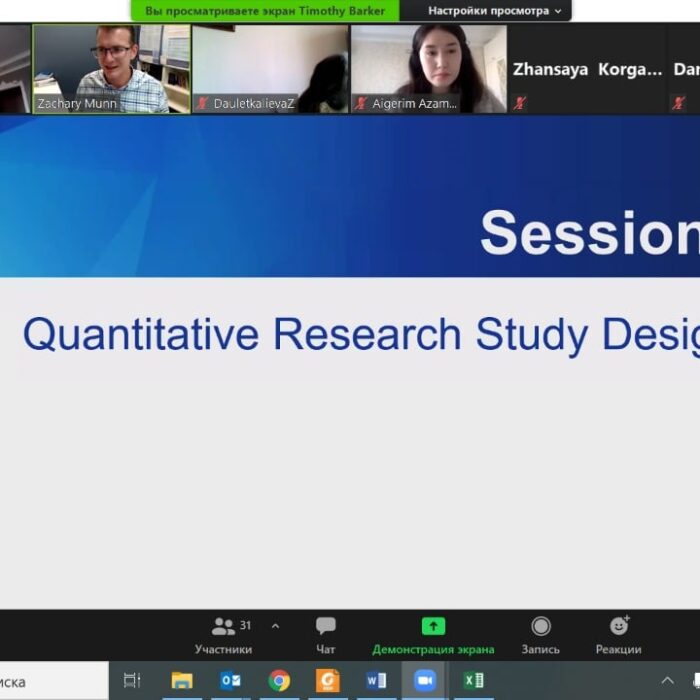Open File Explorer from the taskbar
The image size is (700, 700).
(x=182, y=681)
